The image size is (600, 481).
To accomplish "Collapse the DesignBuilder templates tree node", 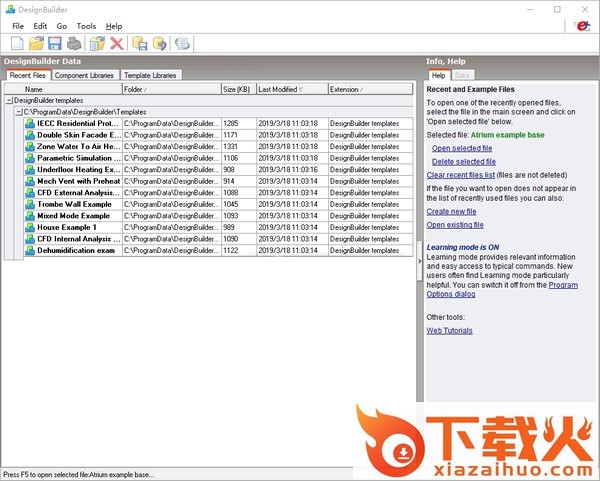I will [9, 101].
